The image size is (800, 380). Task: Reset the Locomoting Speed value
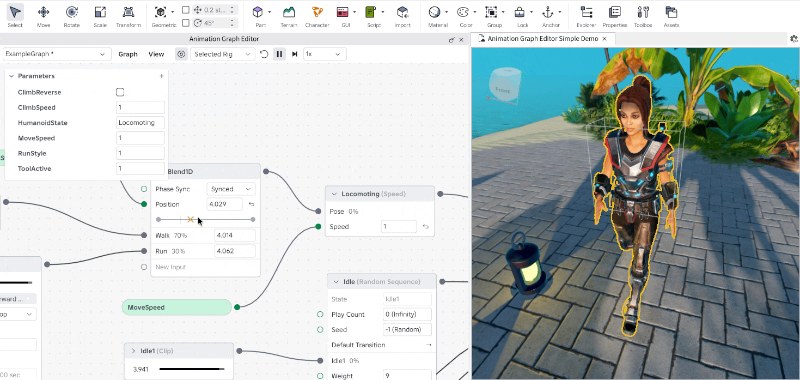point(426,227)
